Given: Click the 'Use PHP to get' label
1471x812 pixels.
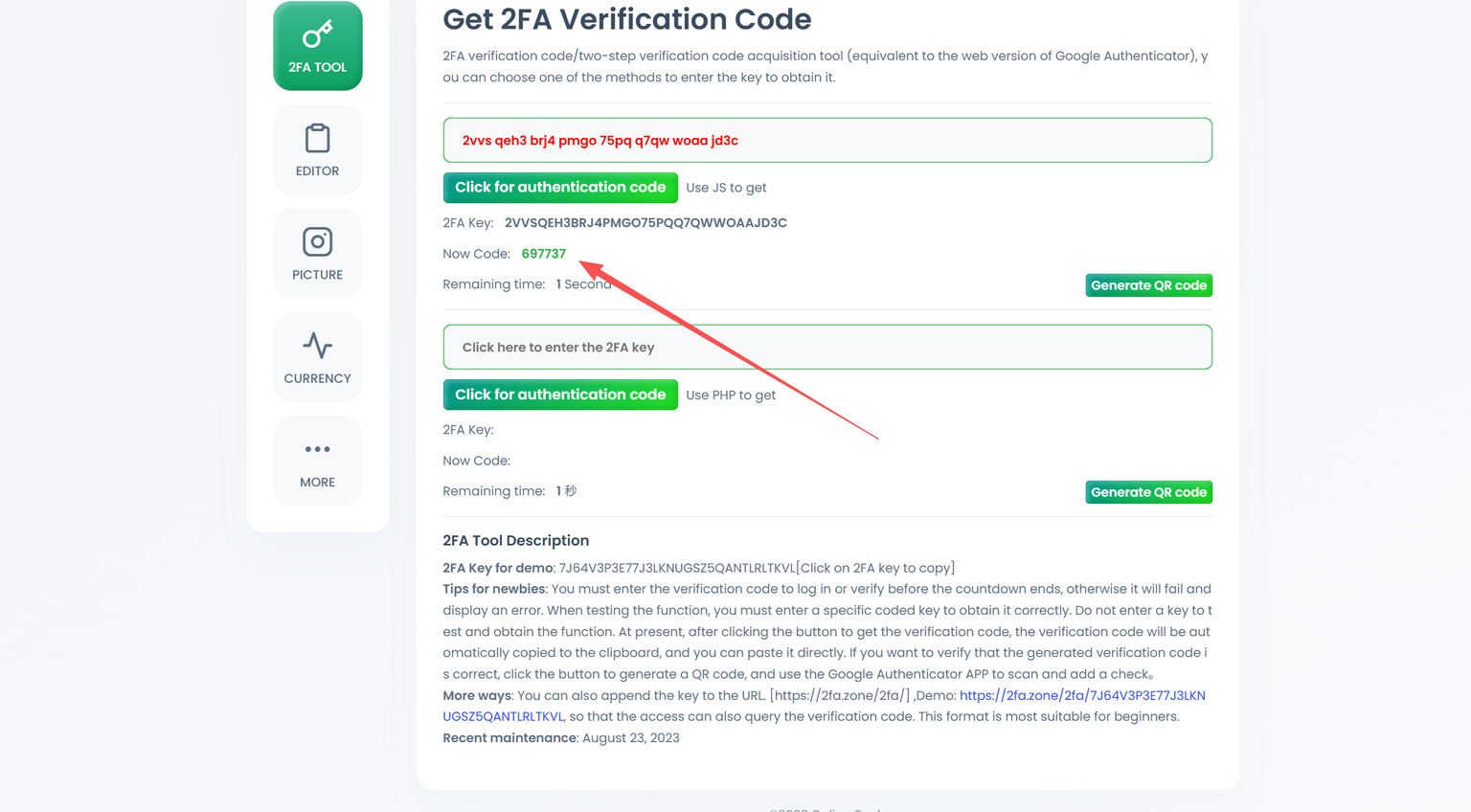Looking at the screenshot, I should (731, 395).
